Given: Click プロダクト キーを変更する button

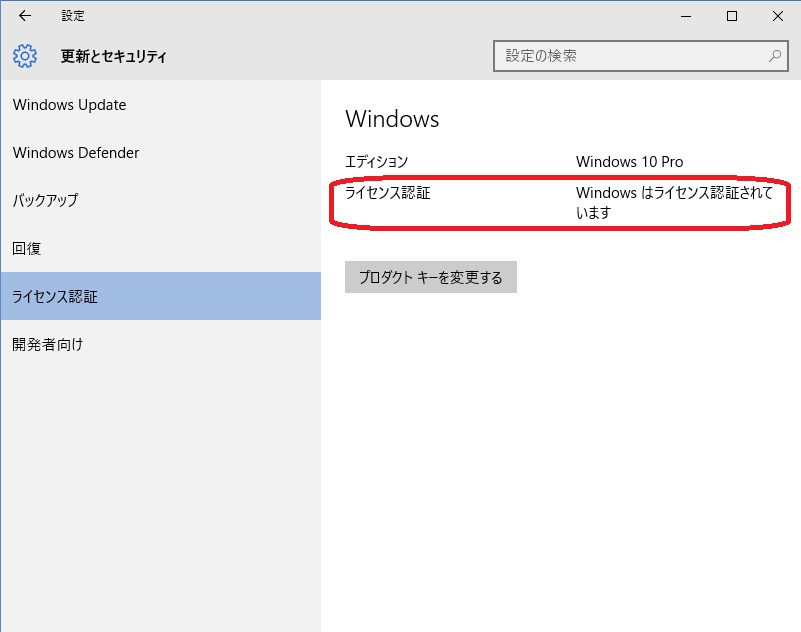Looking at the screenshot, I should pos(431,277).
